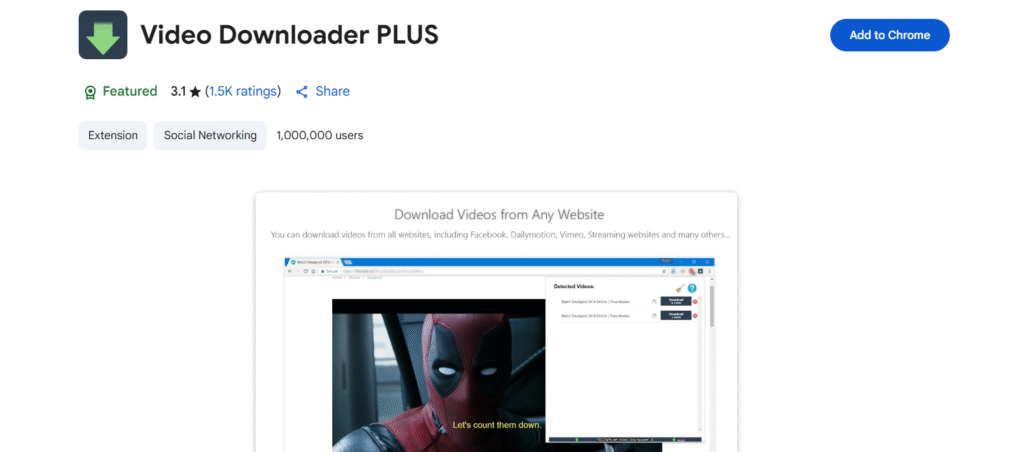Select the Social Networking category chip
Screen dimensions: 1024x452
click(210, 135)
